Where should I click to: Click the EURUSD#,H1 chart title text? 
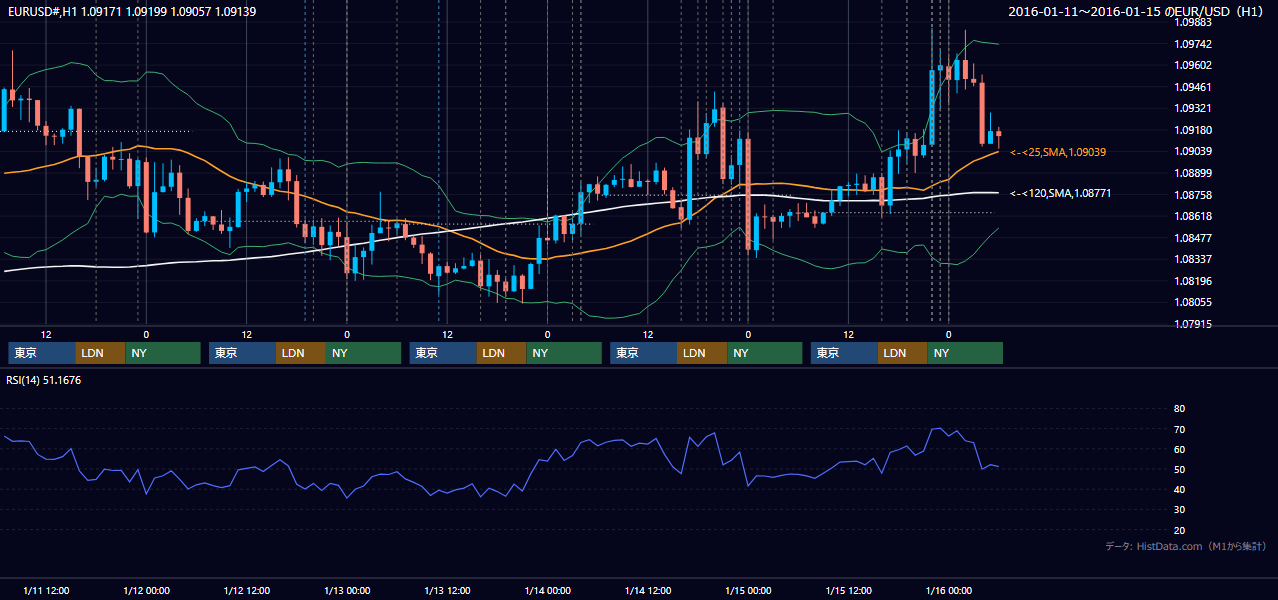tap(131, 11)
